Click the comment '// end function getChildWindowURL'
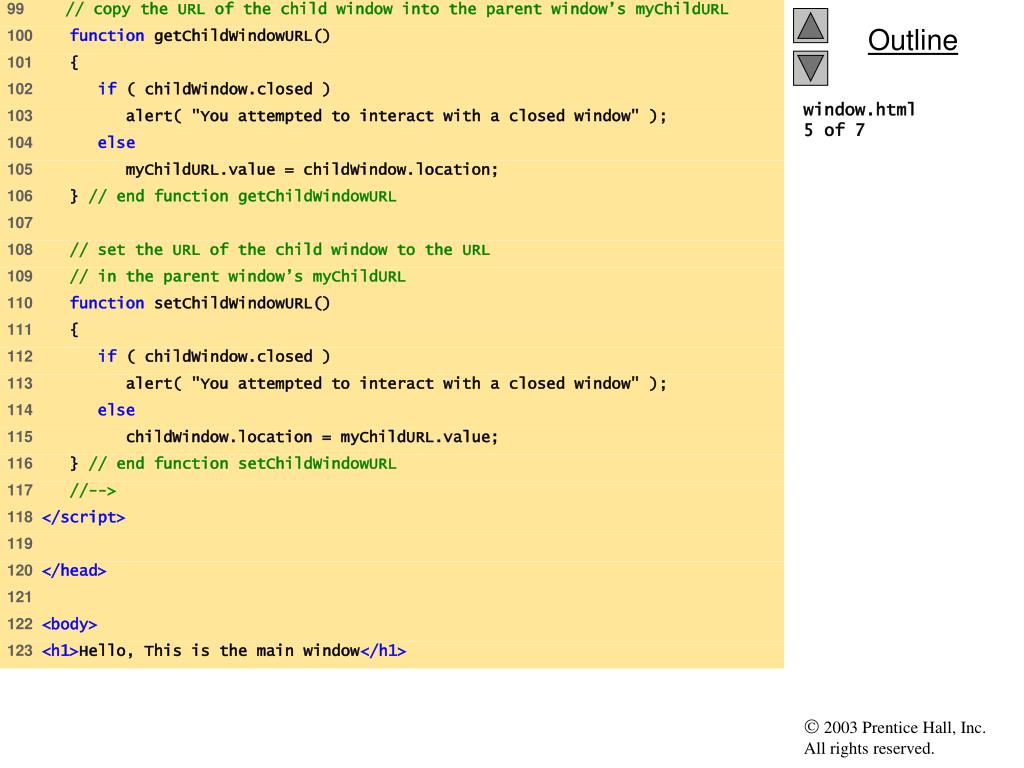Screen dimensions: 1024x768 (242, 196)
